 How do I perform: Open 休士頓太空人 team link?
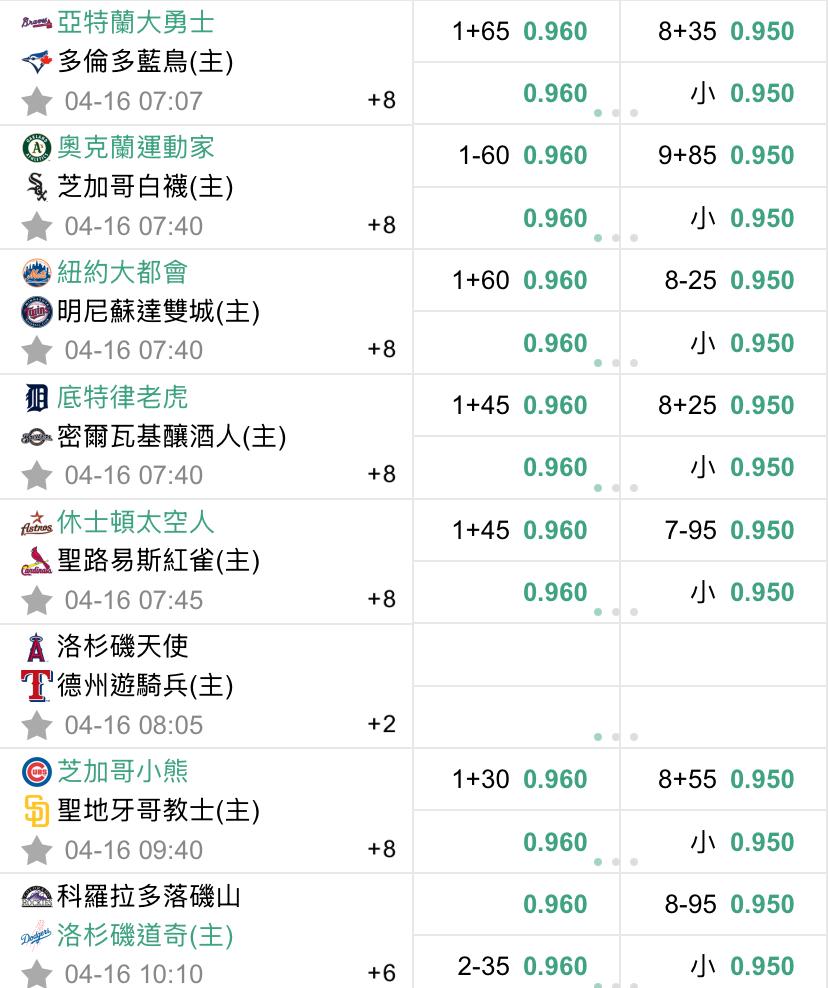135,522
